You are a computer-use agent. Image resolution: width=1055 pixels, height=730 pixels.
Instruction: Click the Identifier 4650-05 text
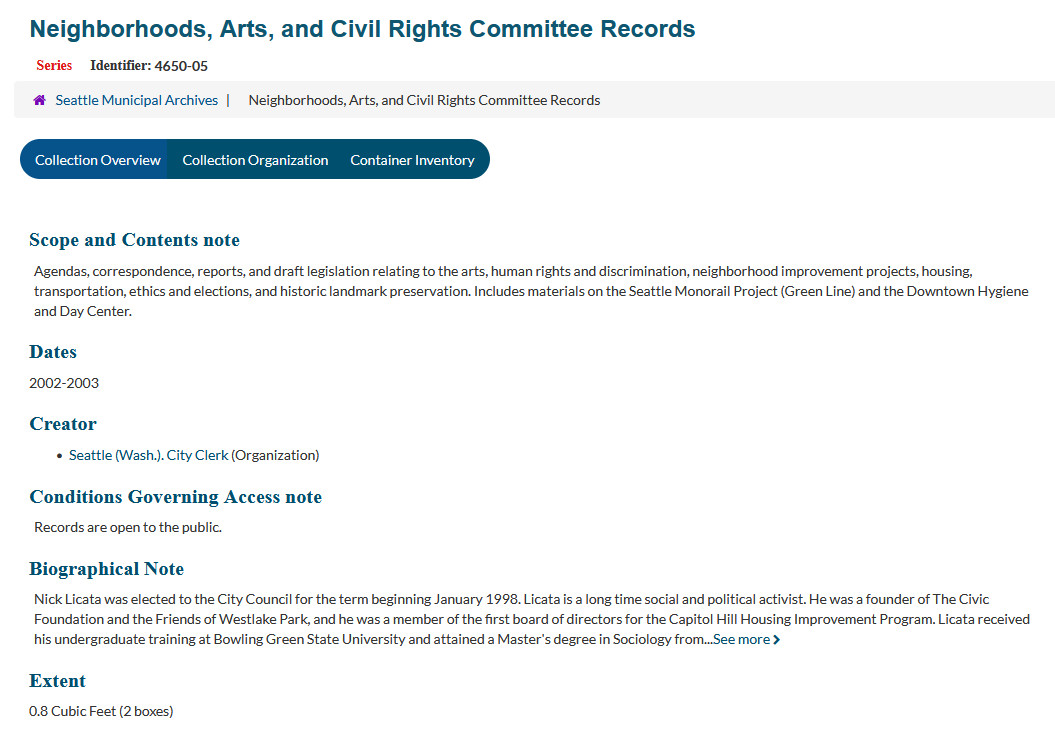(x=149, y=66)
